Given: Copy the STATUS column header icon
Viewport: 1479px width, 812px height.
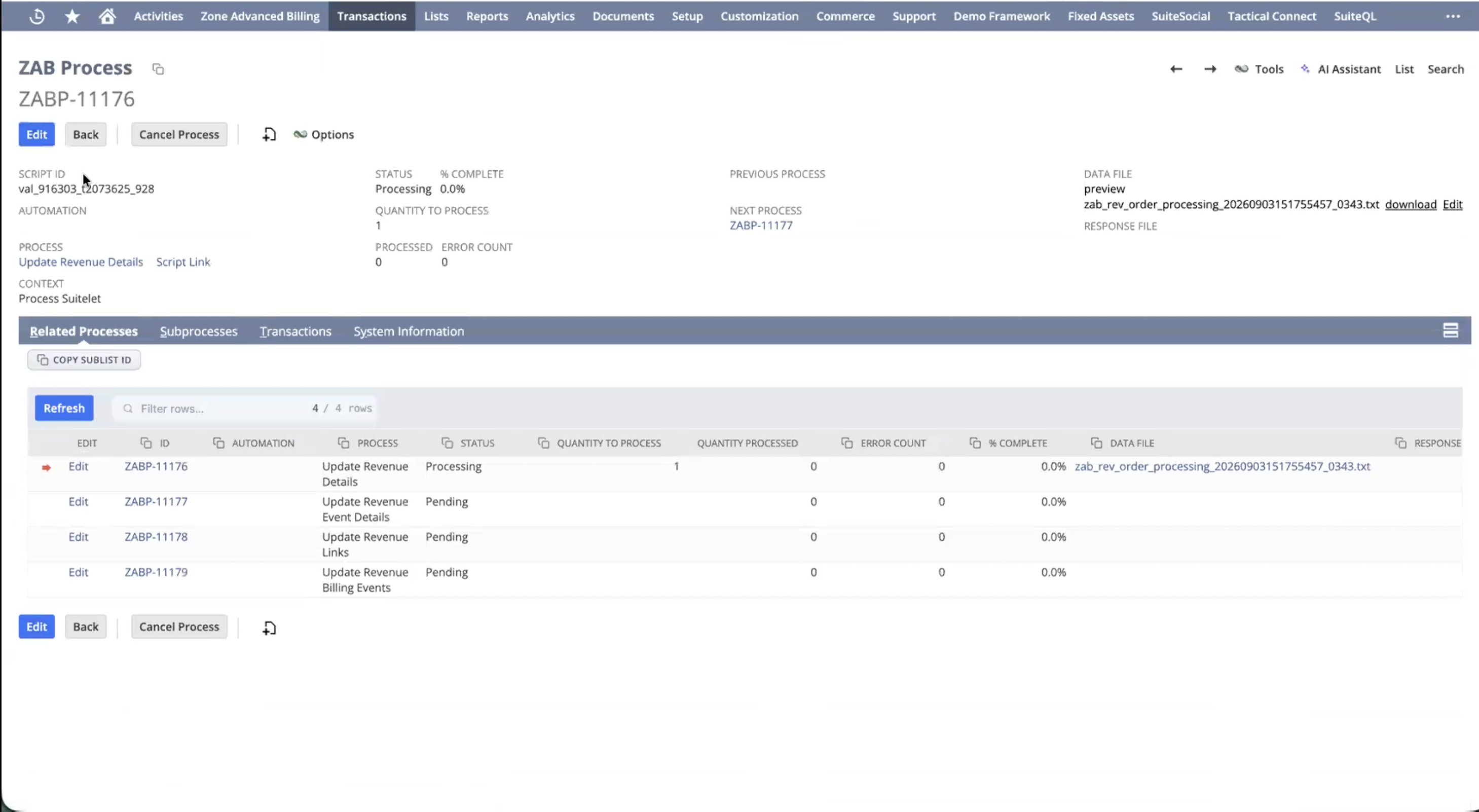Looking at the screenshot, I should [x=447, y=443].
